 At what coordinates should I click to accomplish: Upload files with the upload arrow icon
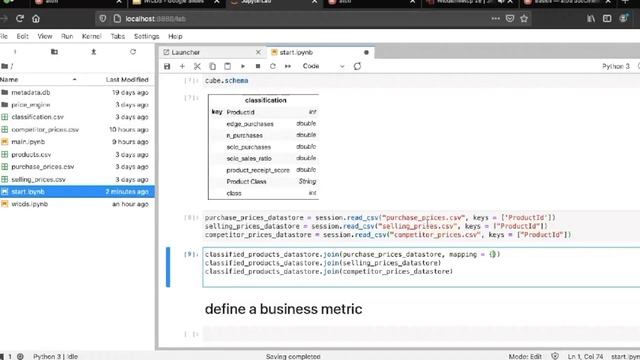point(93,52)
